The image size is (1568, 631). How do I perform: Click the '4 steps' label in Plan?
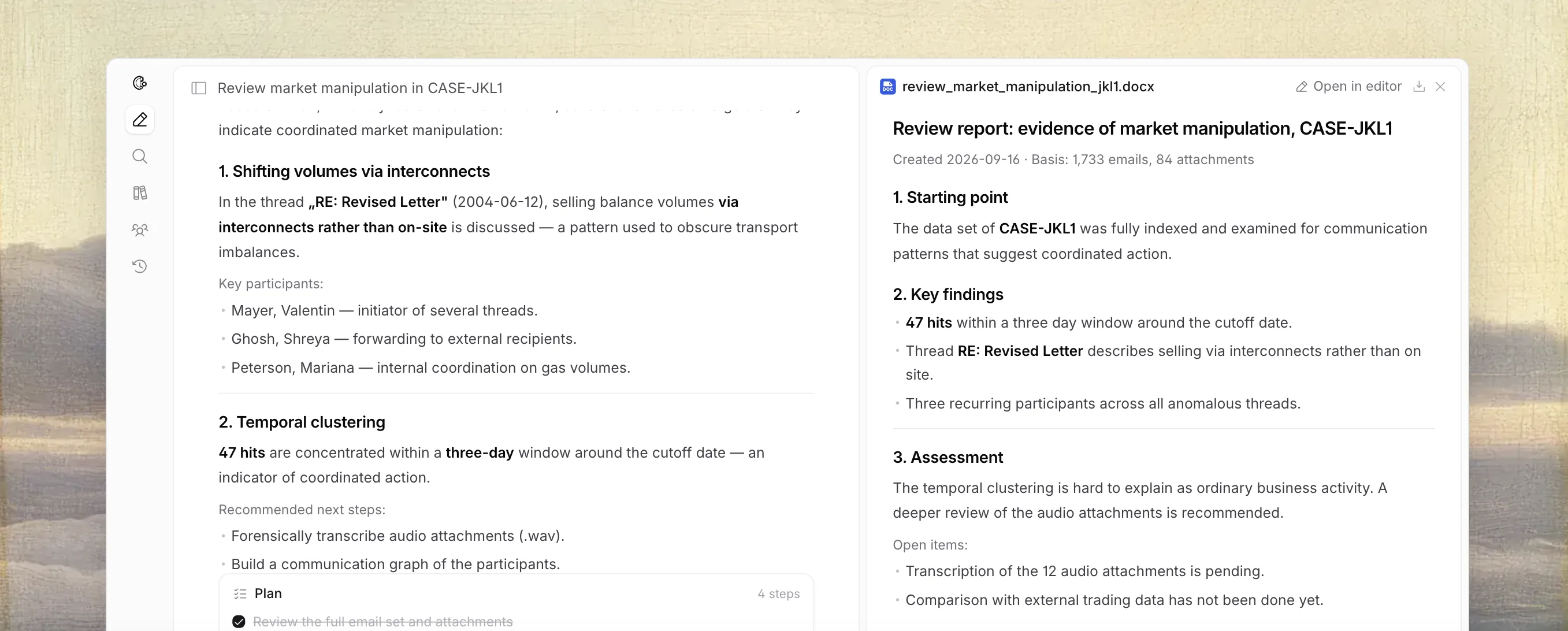tap(779, 594)
